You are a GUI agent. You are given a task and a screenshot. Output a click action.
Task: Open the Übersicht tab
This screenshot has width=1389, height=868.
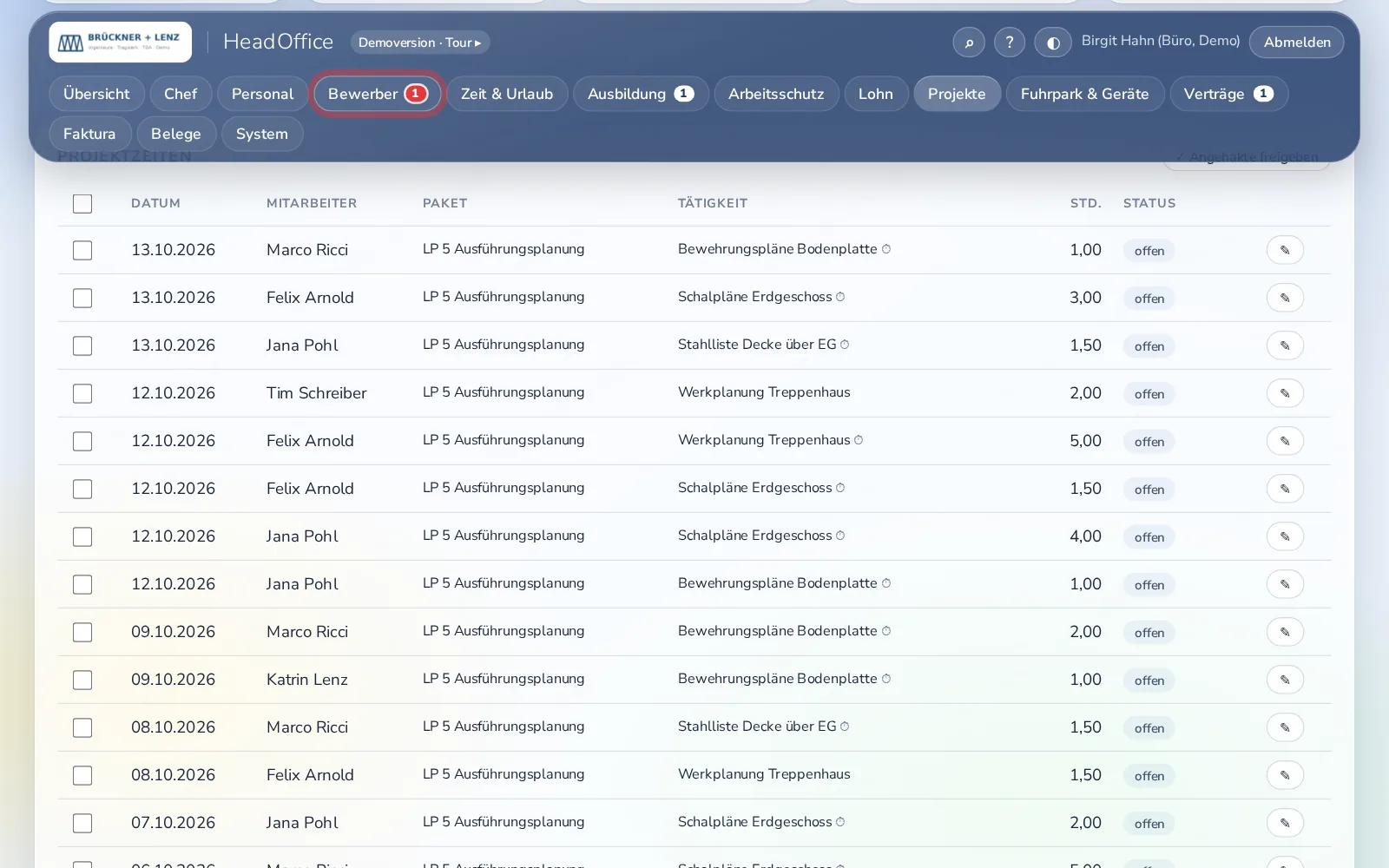[96, 94]
